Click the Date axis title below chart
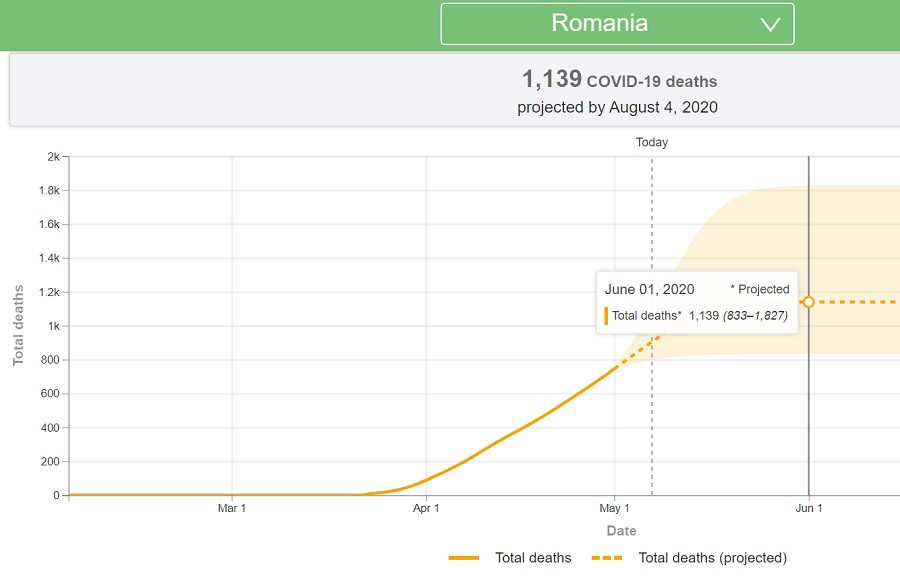The image size is (900, 576). click(x=621, y=531)
